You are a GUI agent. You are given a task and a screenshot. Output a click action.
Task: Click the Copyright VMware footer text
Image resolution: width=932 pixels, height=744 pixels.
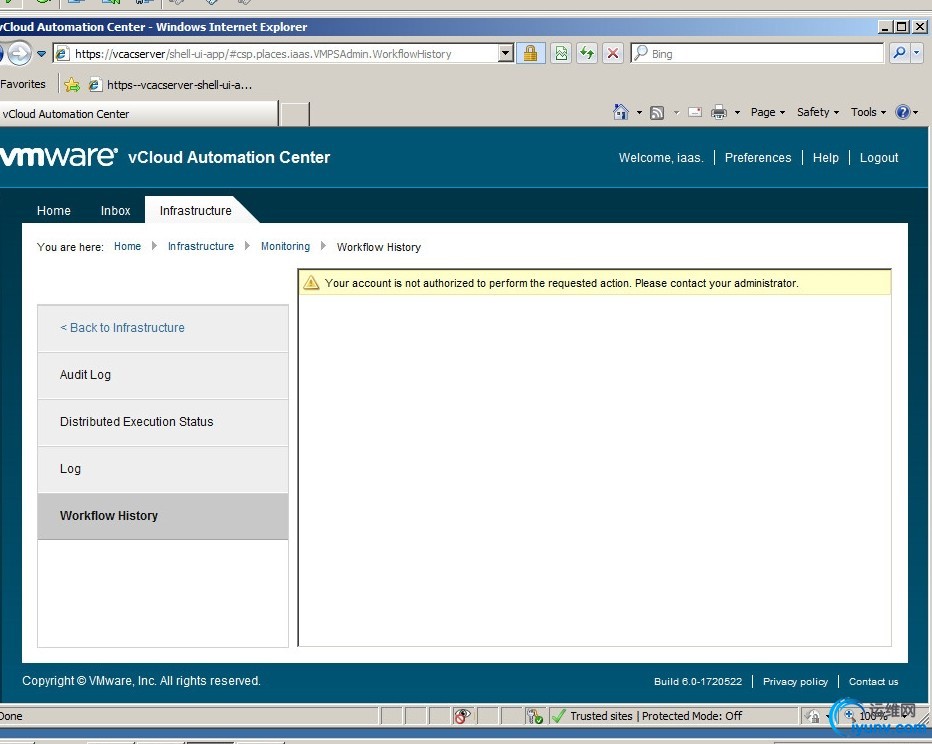(141, 681)
